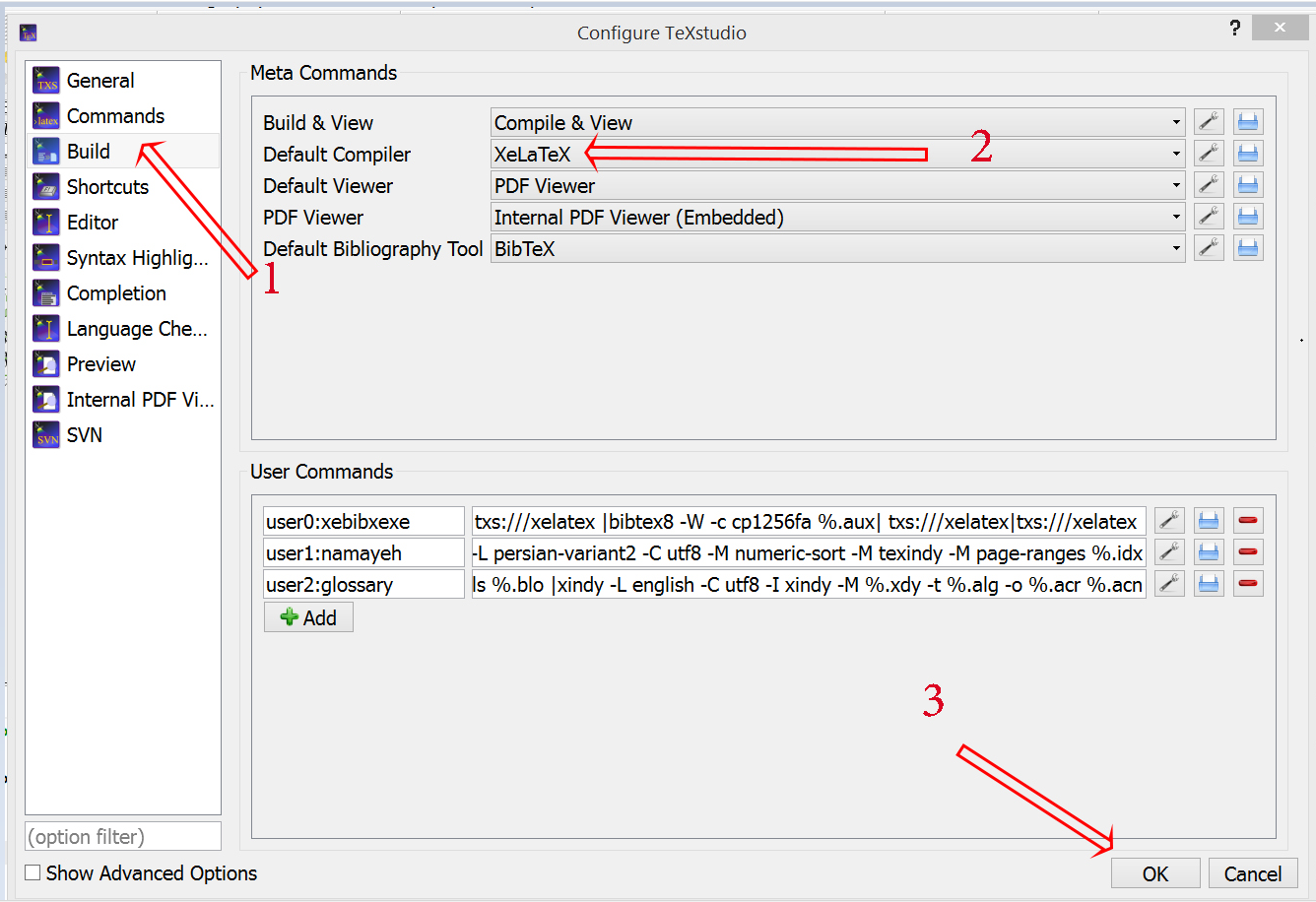1316x902 pixels.
Task: Click the wrench icon for Build & View
Action: coord(1209,122)
